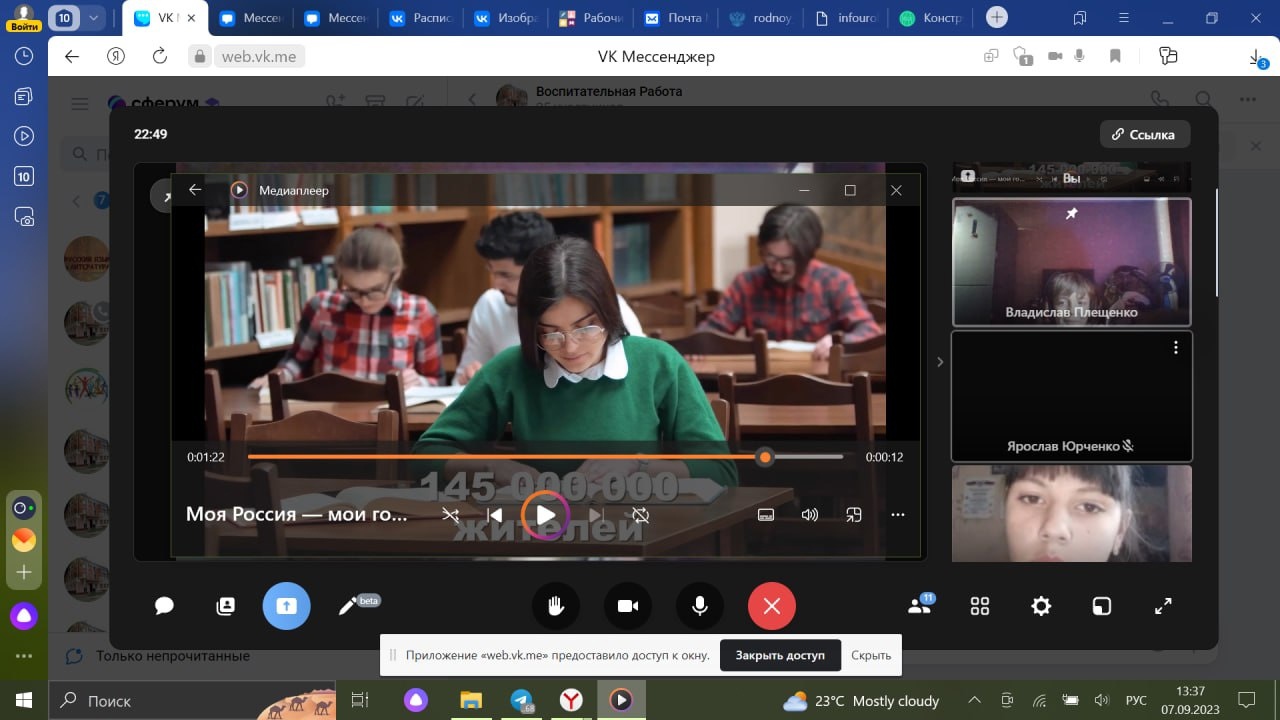Switch to the rodnoy browser tab
This screenshot has height=720, width=1280.
click(x=763, y=18)
